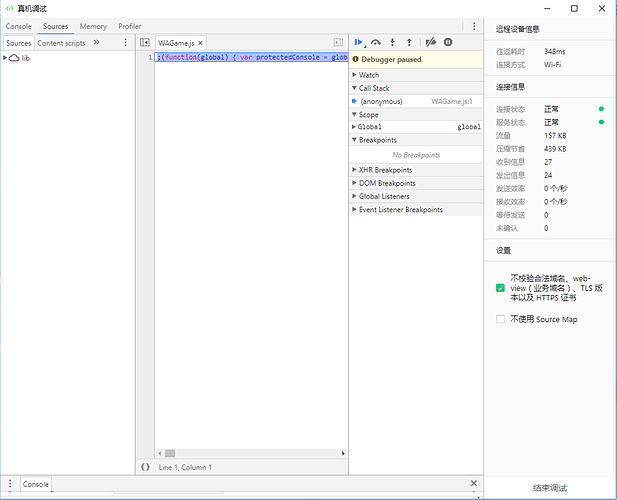Image resolution: width=617 pixels, height=500 pixels.
Task: Hide the navigator pane
Action: click(145, 42)
